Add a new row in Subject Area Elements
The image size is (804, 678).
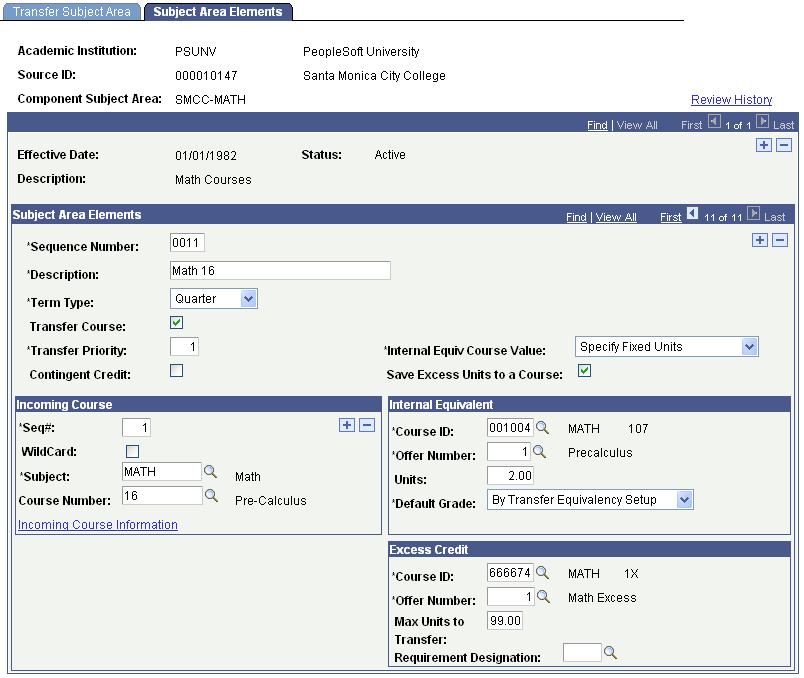click(759, 240)
